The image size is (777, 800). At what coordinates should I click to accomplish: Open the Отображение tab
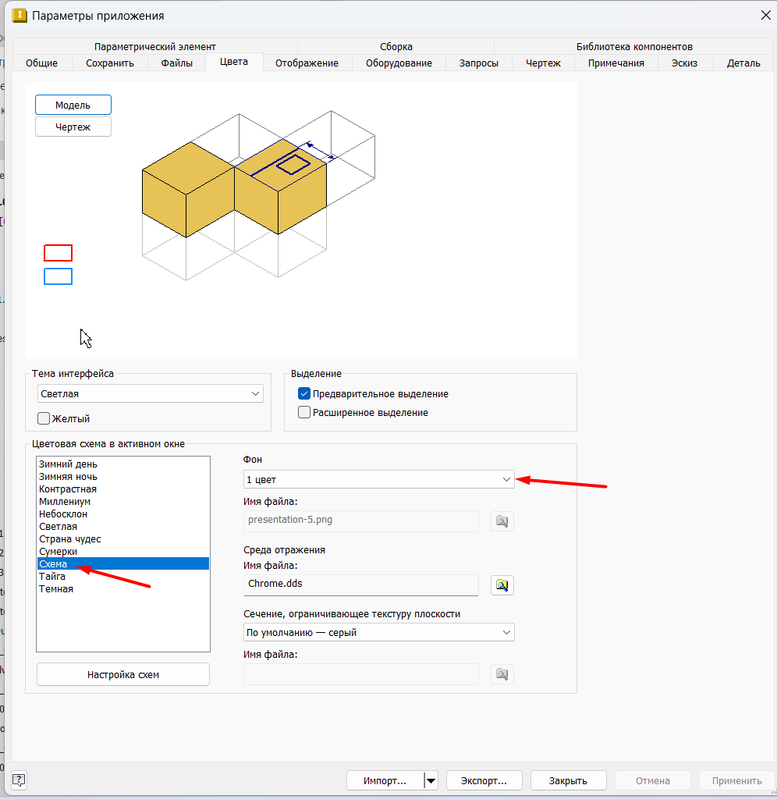[307, 63]
